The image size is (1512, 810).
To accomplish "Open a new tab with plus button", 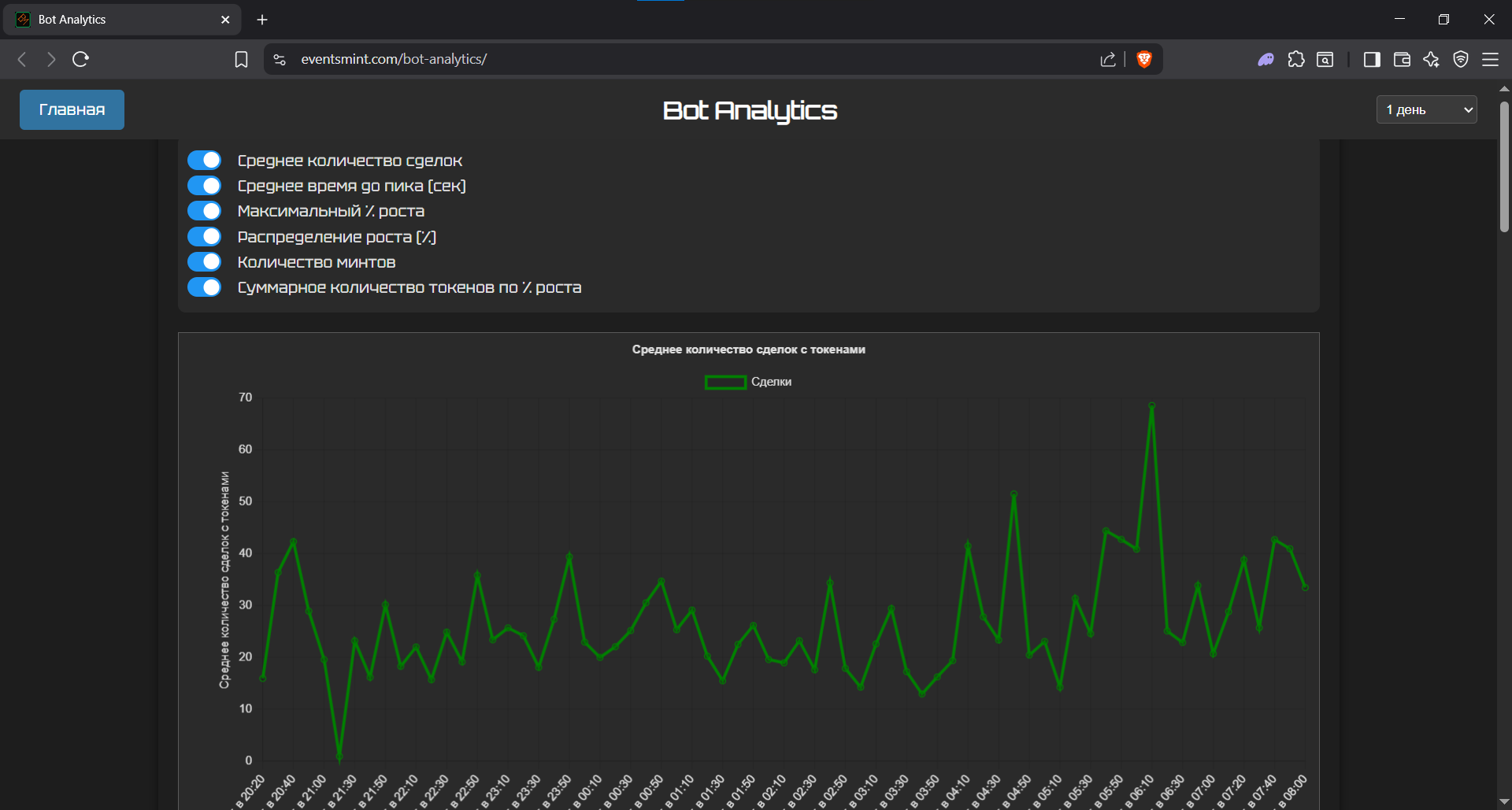I will click(x=262, y=20).
